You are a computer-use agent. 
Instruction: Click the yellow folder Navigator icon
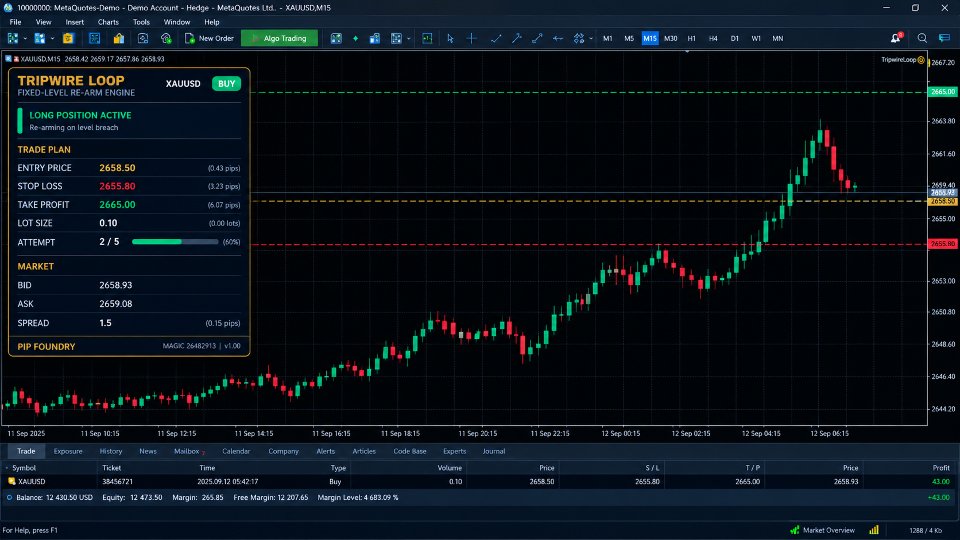click(119, 38)
